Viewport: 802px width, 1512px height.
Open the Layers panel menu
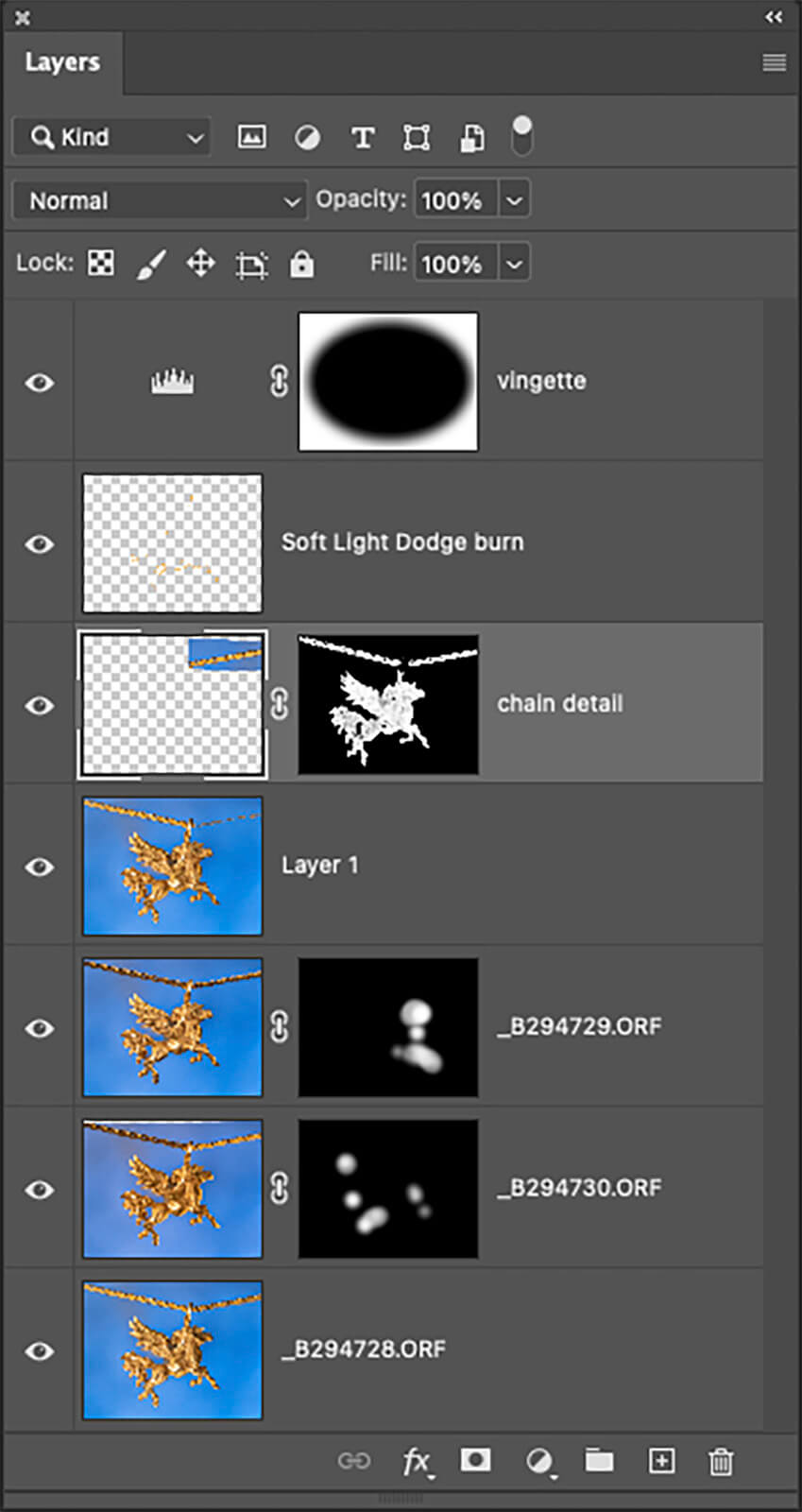tap(775, 62)
